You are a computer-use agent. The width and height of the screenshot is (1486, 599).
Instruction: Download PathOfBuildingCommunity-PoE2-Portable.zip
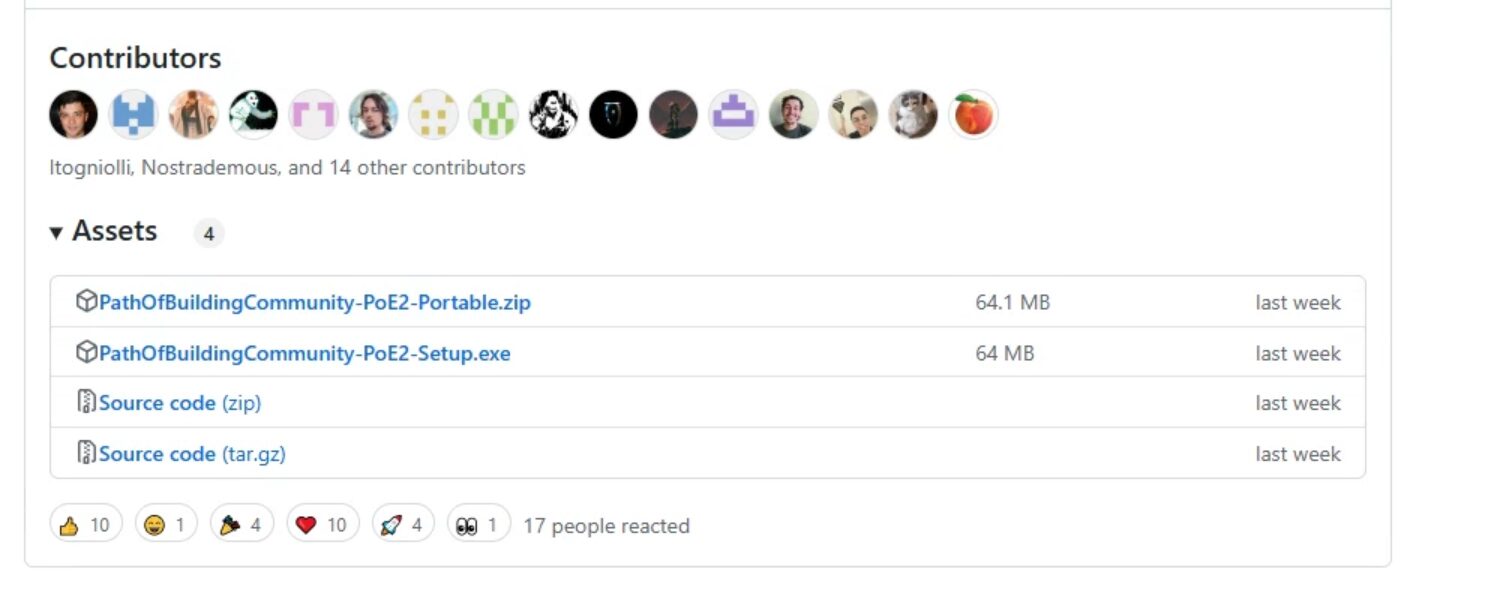[314, 302]
